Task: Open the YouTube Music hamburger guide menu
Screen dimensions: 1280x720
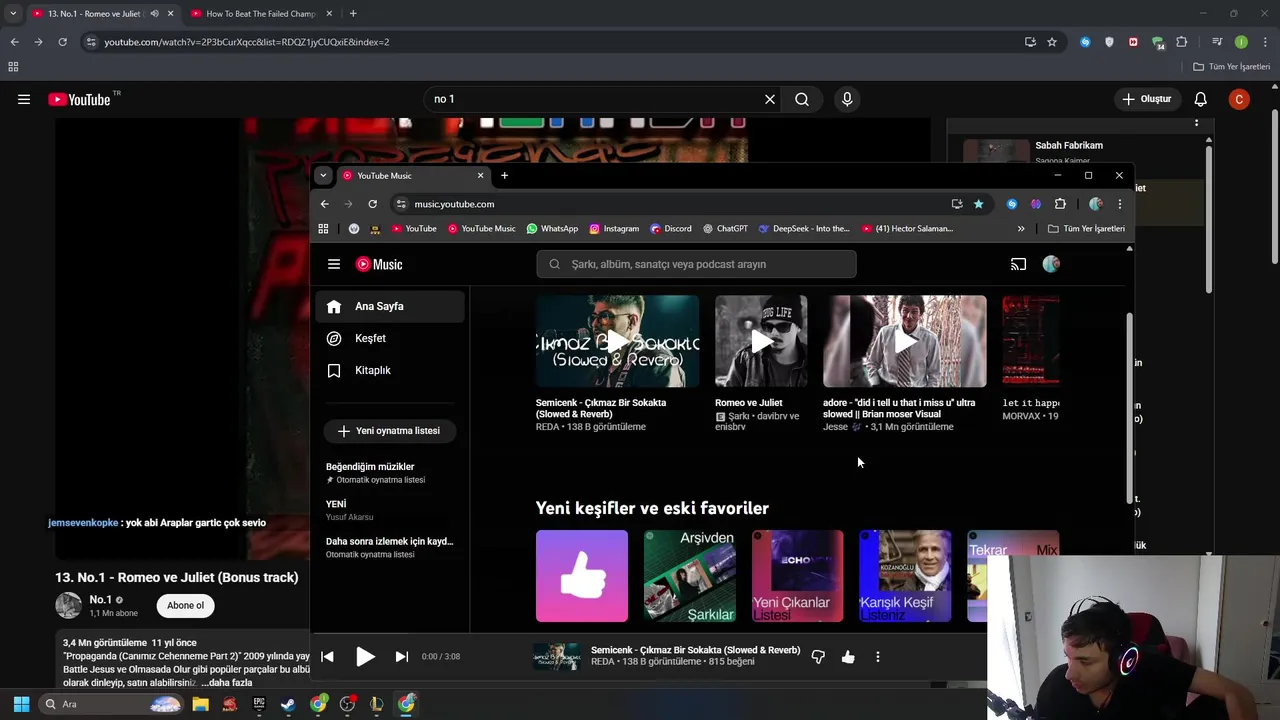Action: pos(334,264)
